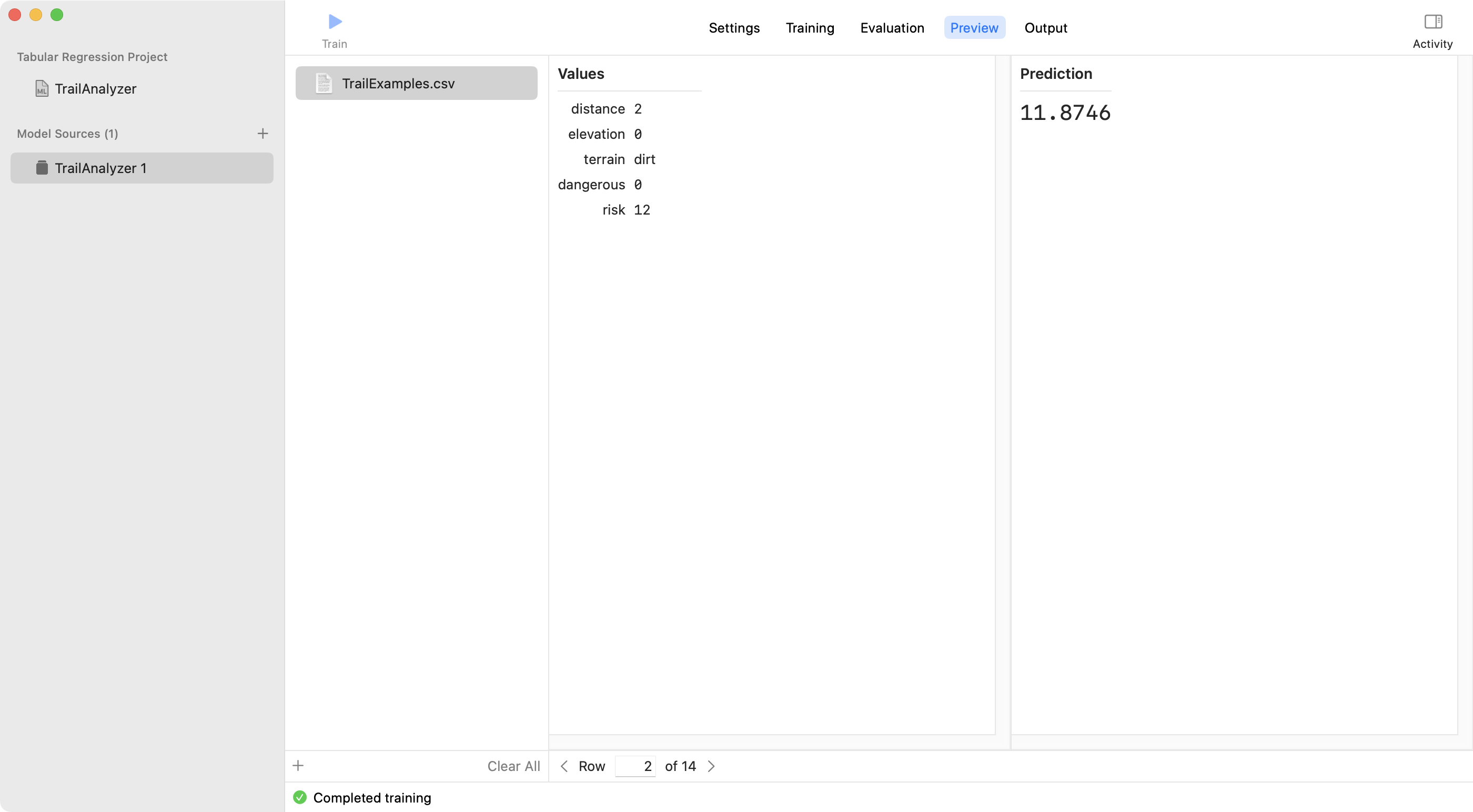
Task: Click the Prediction value 11.8746
Action: point(1065,113)
